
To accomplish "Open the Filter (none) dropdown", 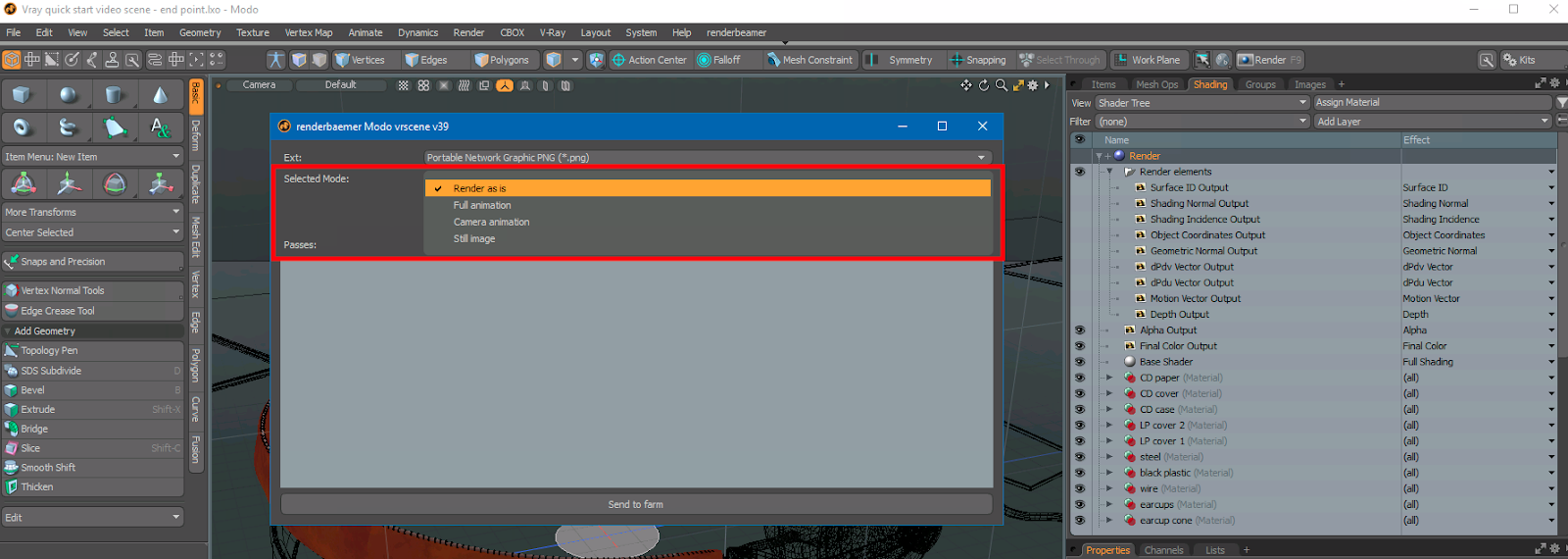I will (1202, 122).
